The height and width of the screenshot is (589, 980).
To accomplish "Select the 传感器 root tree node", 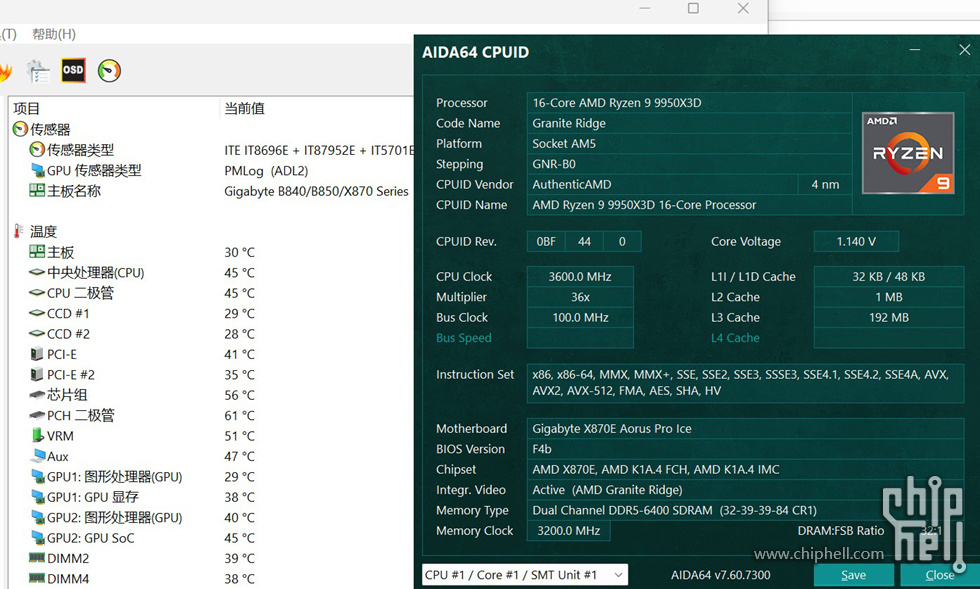I will pos(41,129).
